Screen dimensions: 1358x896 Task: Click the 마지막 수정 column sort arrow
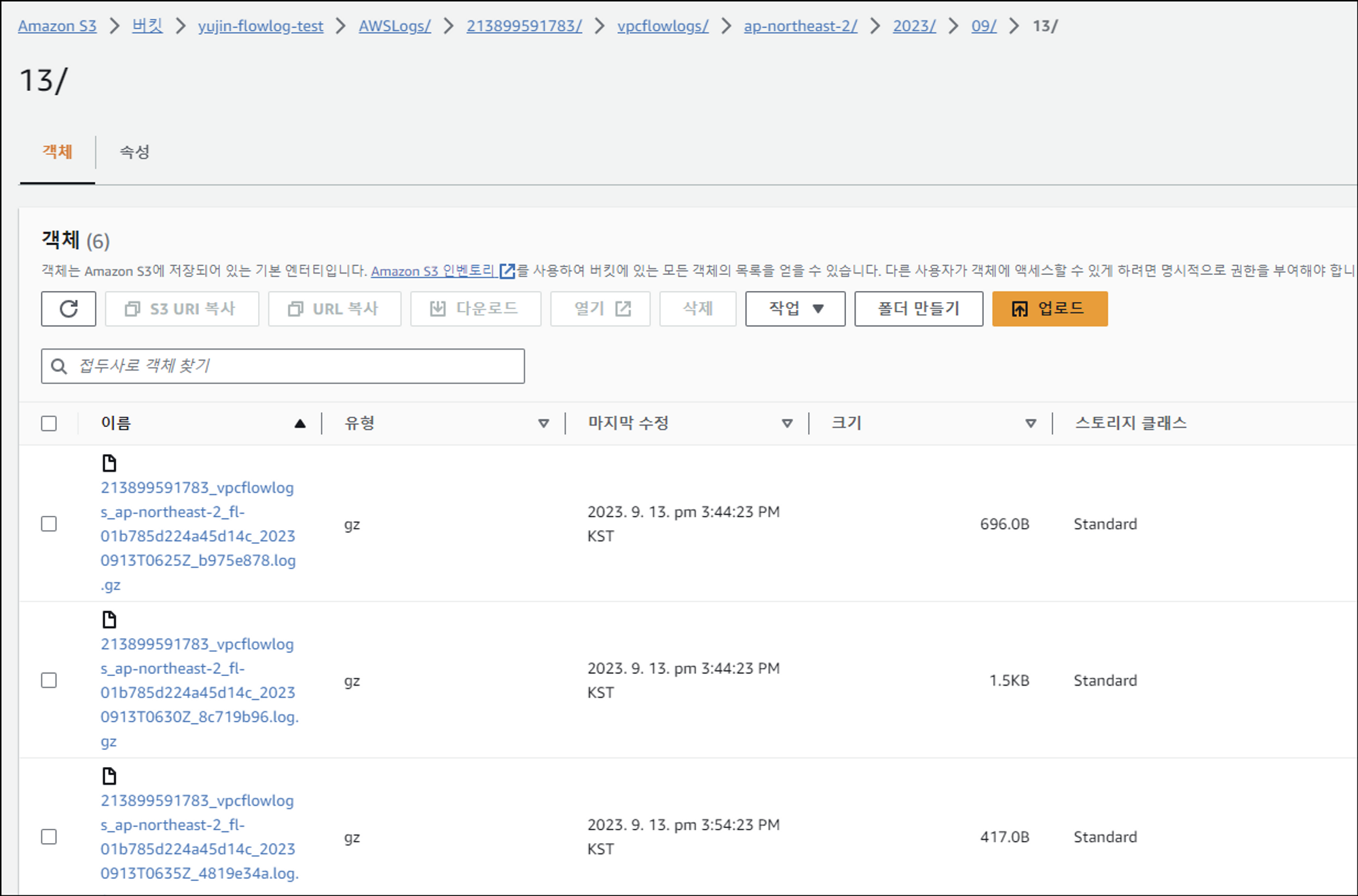tap(787, 424)
